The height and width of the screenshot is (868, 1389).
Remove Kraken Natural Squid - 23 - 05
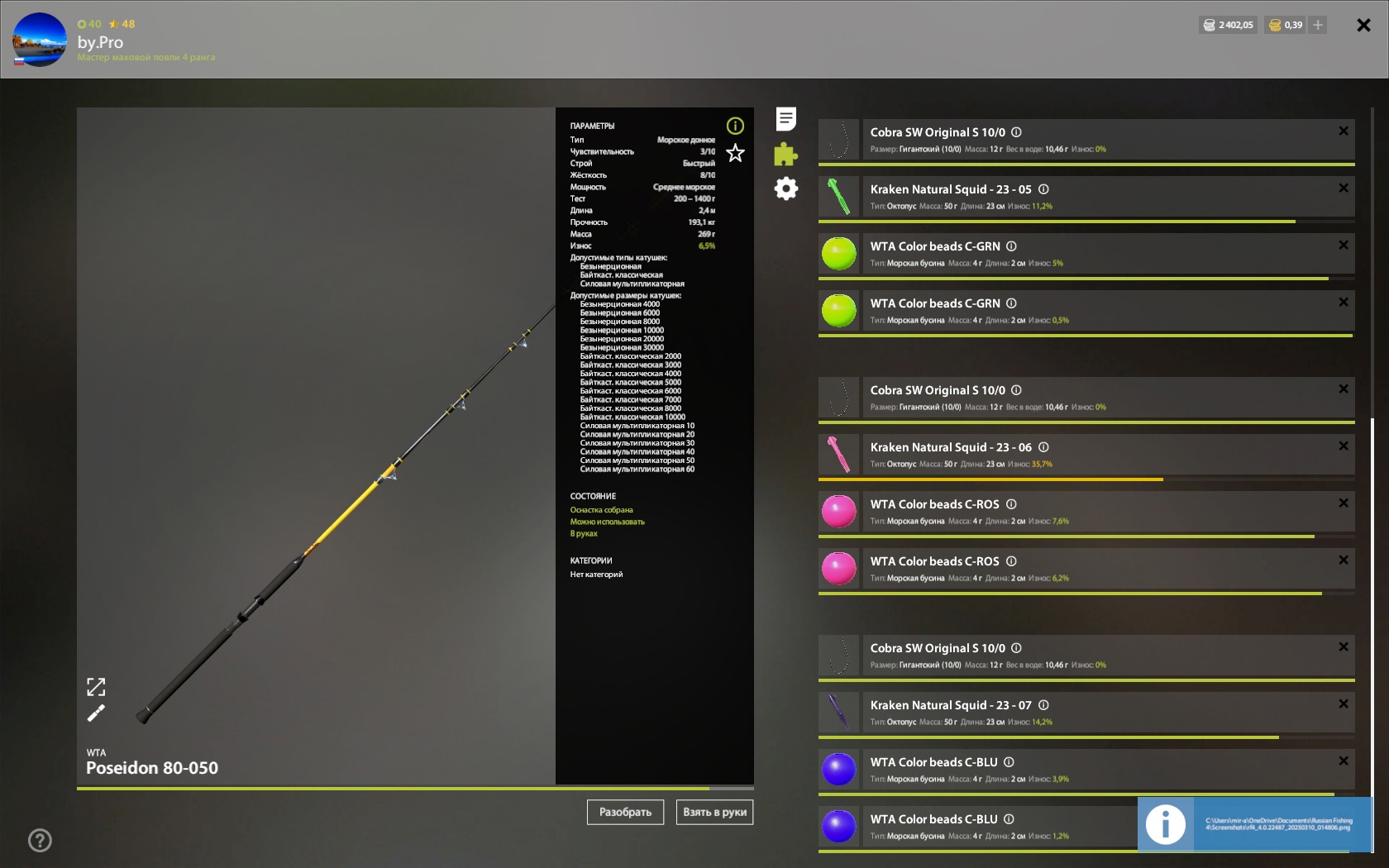(1344, 188)
